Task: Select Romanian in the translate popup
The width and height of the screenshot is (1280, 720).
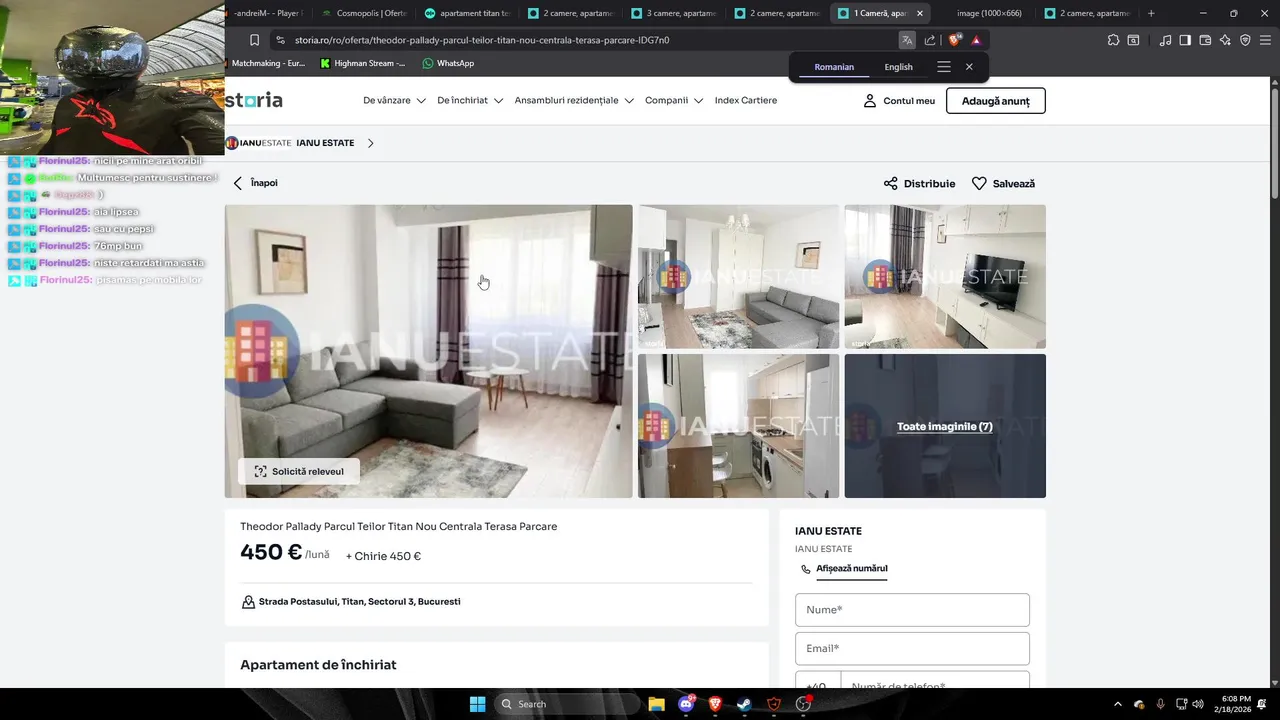Action: point(834,67)
